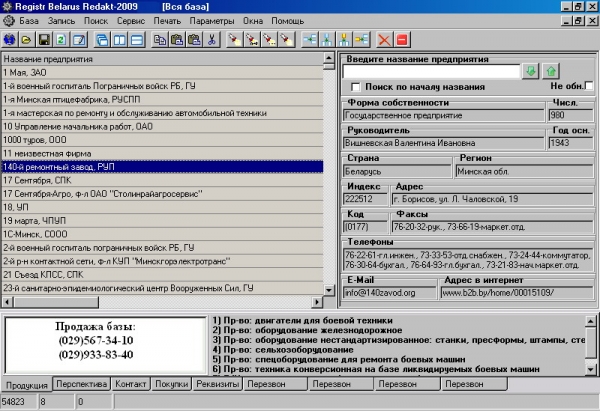Switch to the Перспектива tab
600x411 pixels.
(x=82, y=384)
